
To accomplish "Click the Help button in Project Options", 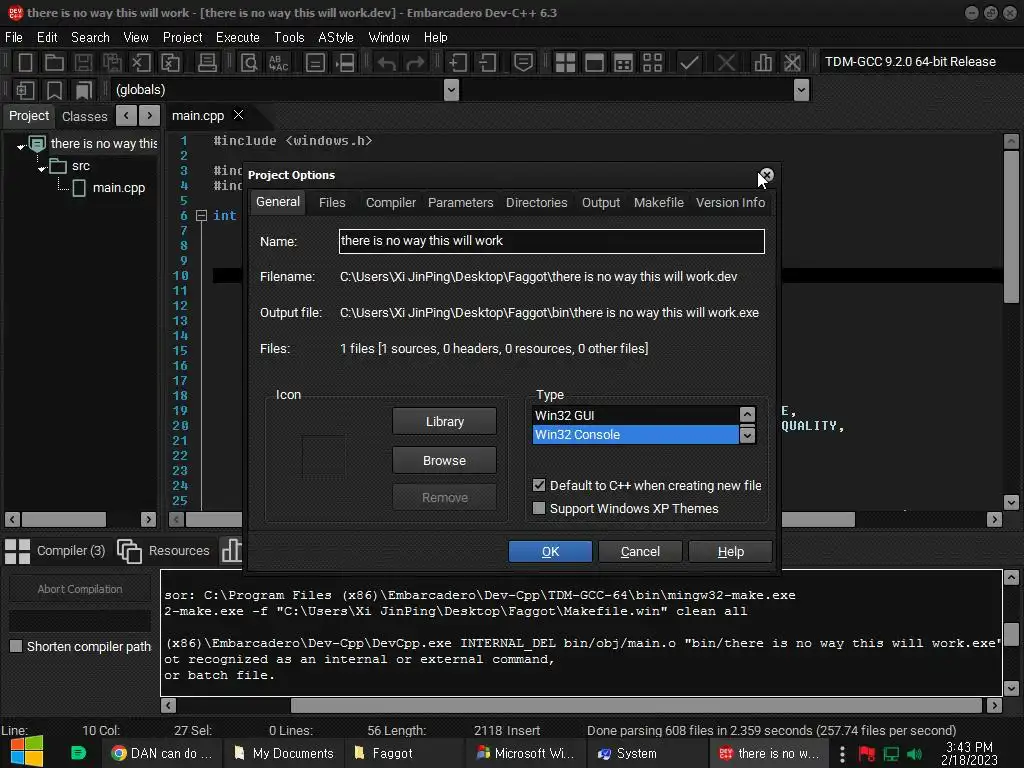I will [730, 551].
